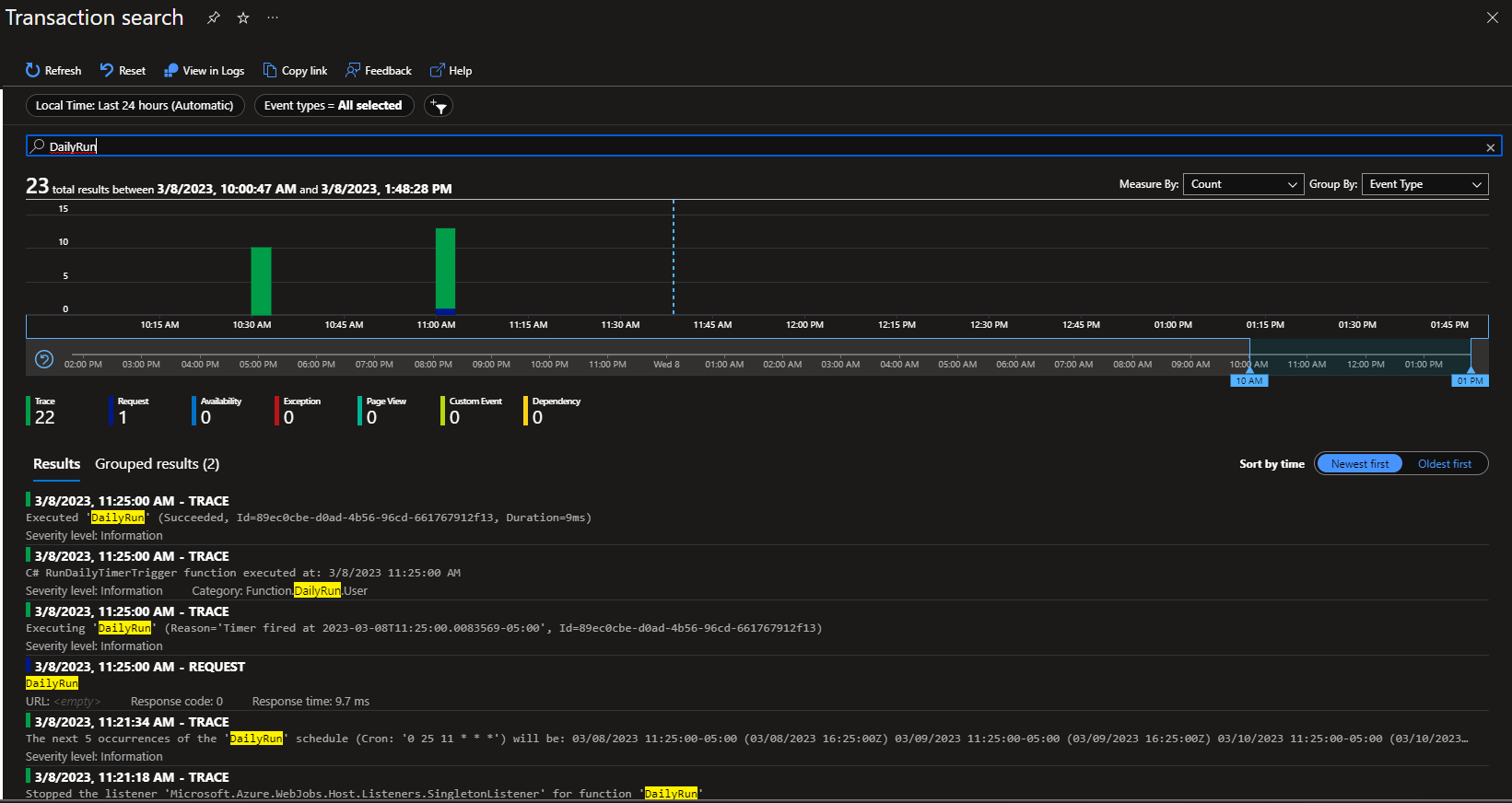This screenshot has height=803, width=1512.
Task: Close the Transaction search blade
Action: click(1493, 17)
